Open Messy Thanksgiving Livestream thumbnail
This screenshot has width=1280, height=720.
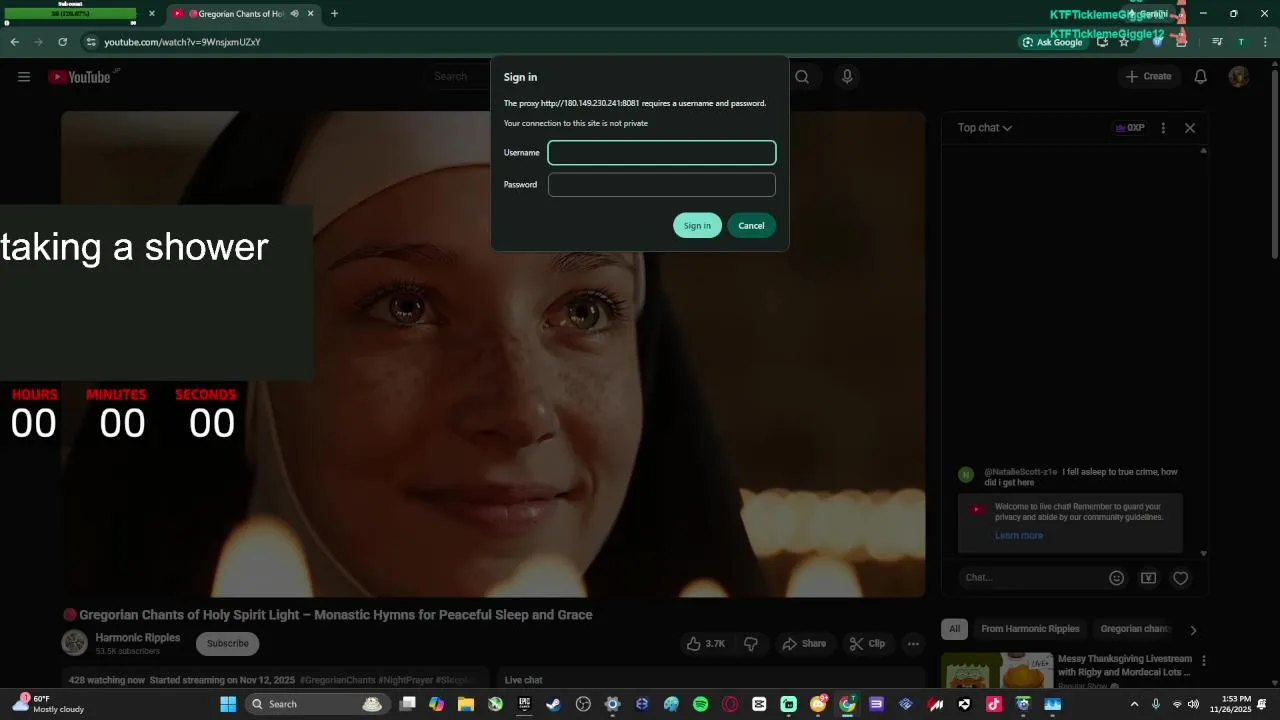[x=998, y=671]
